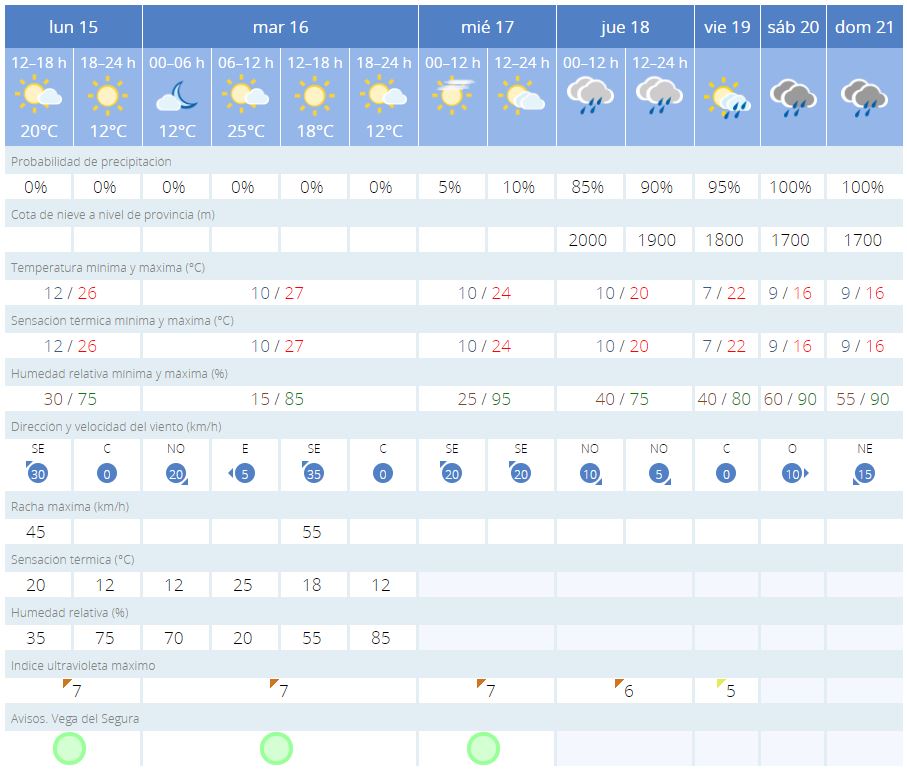Click the 100% precipitation value for Saturday

click(x=793, y=187)
